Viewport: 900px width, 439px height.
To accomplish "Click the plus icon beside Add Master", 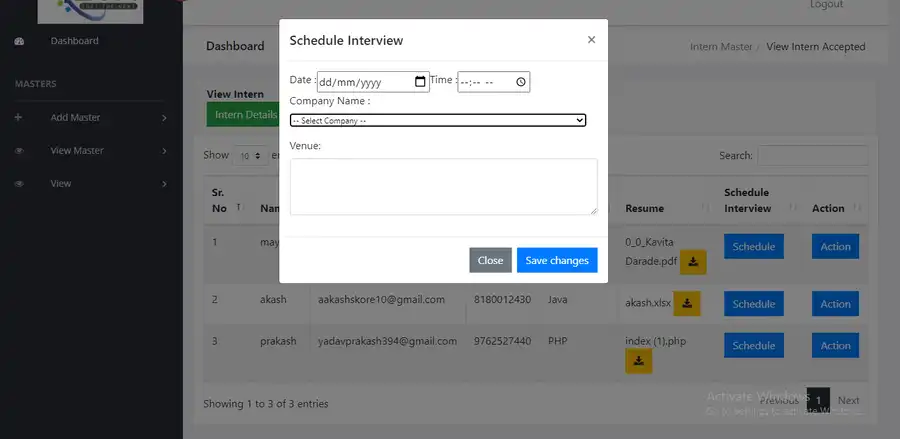I will 18,118.
